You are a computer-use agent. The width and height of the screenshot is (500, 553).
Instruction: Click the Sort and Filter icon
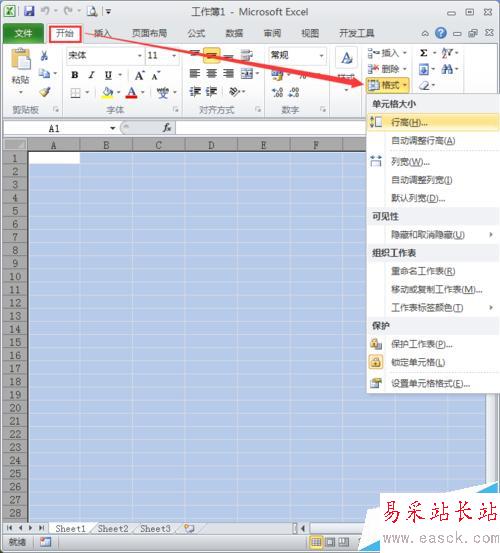click(446, 53)
